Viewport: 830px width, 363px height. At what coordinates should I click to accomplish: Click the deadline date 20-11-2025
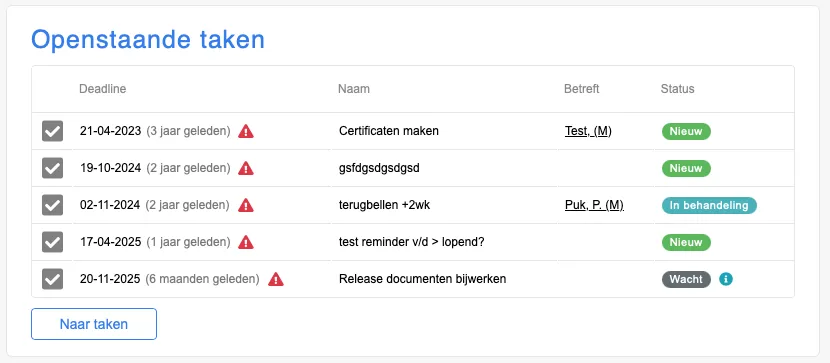point(110,279)
